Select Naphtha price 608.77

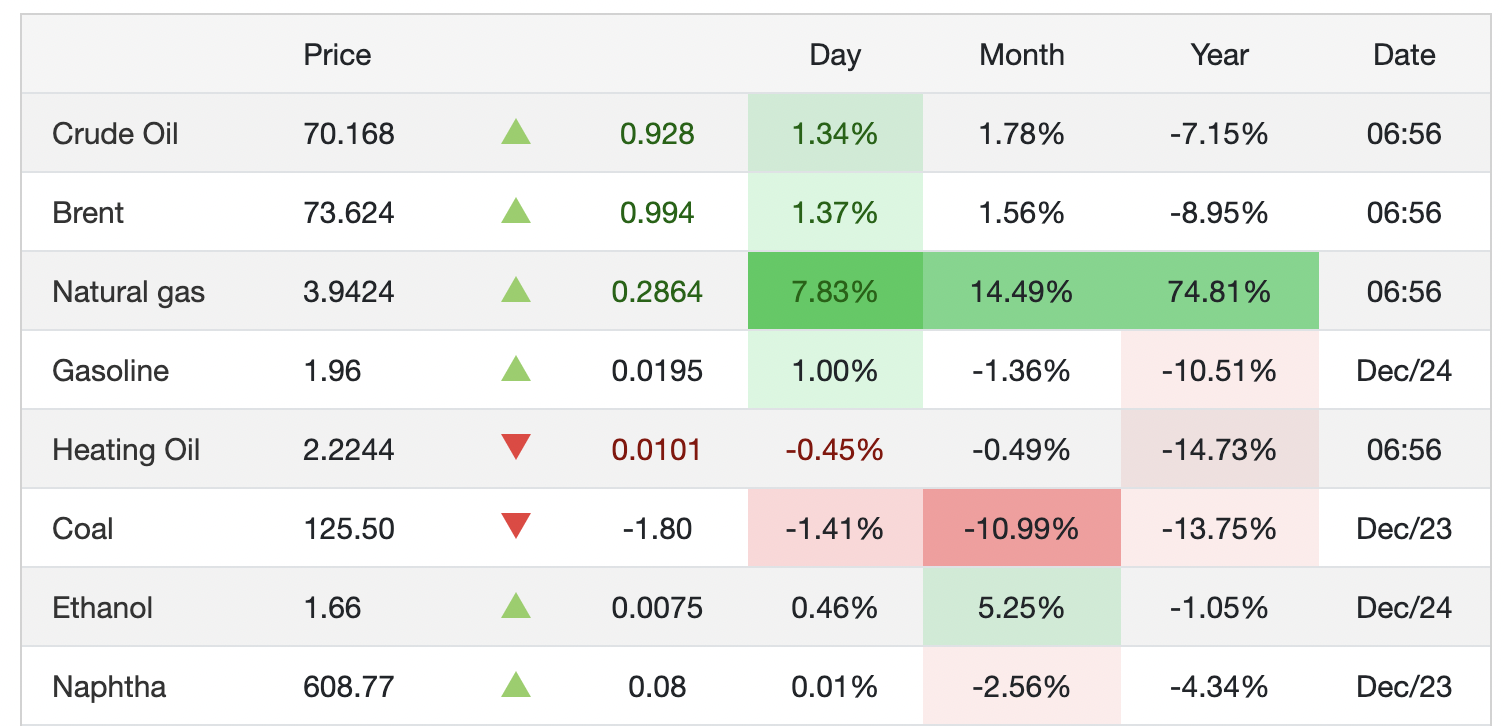coord(349,687)
